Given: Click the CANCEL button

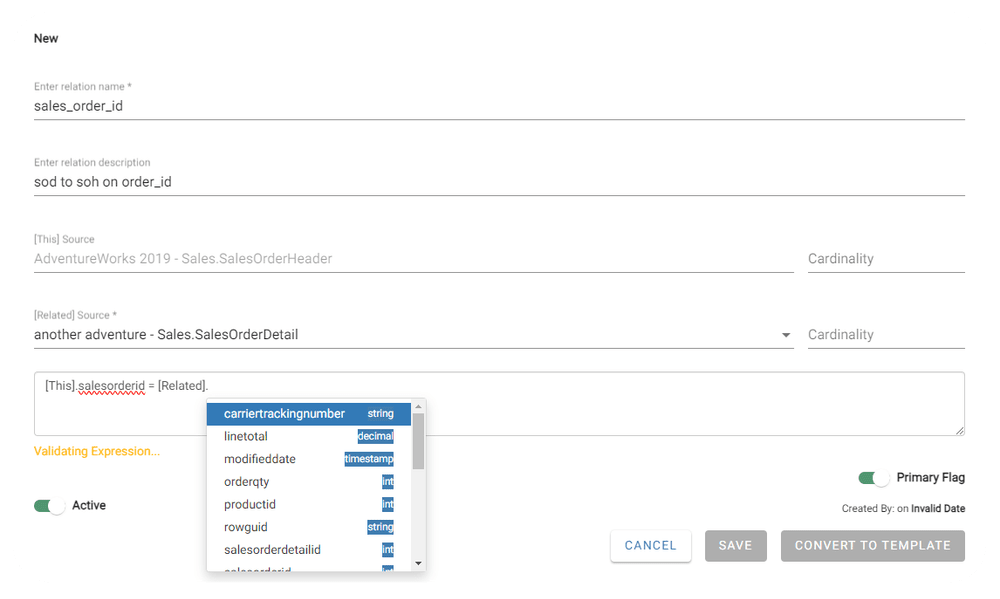Looking at the screenshot, I should (650, 546).
